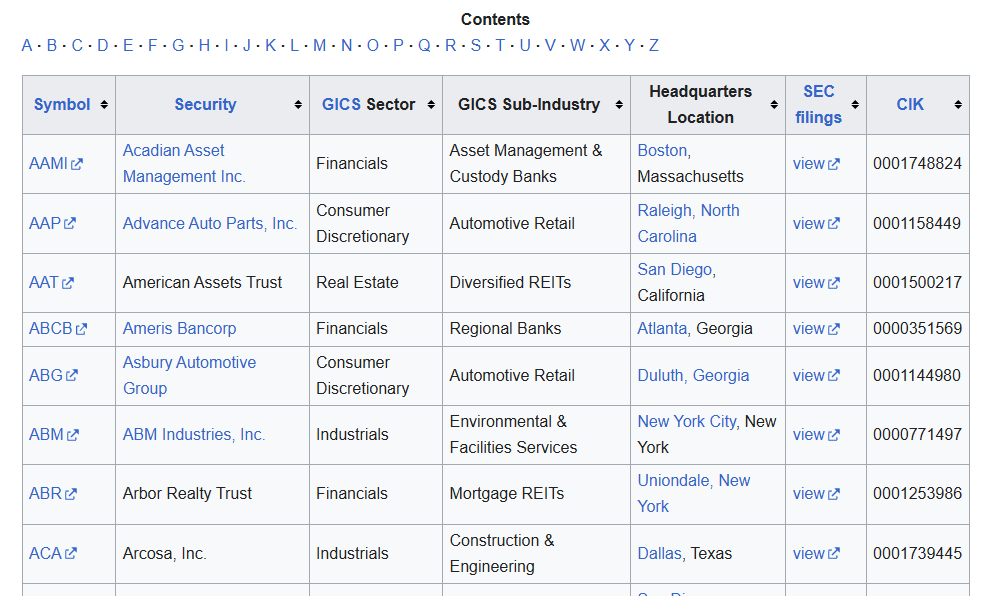Open San Diego location link
The image size is (991, 596).
[x=674, y=270]
